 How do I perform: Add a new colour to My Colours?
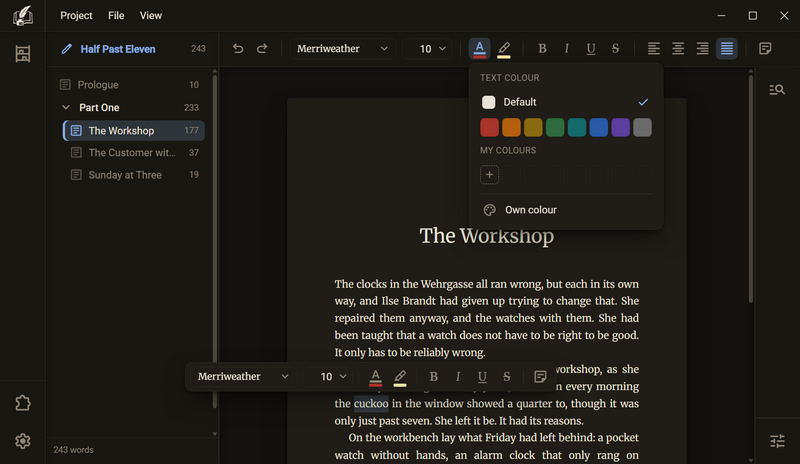point(489,175)
